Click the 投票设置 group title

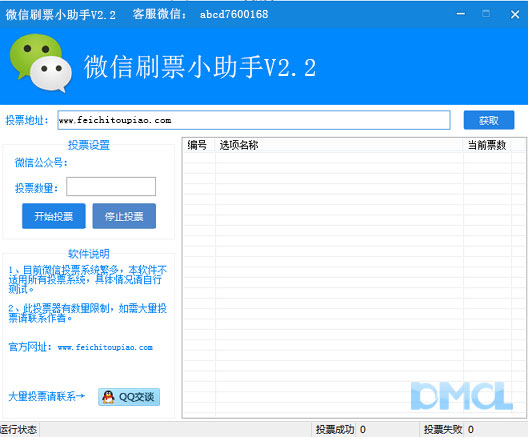click(x=89, y=145)
